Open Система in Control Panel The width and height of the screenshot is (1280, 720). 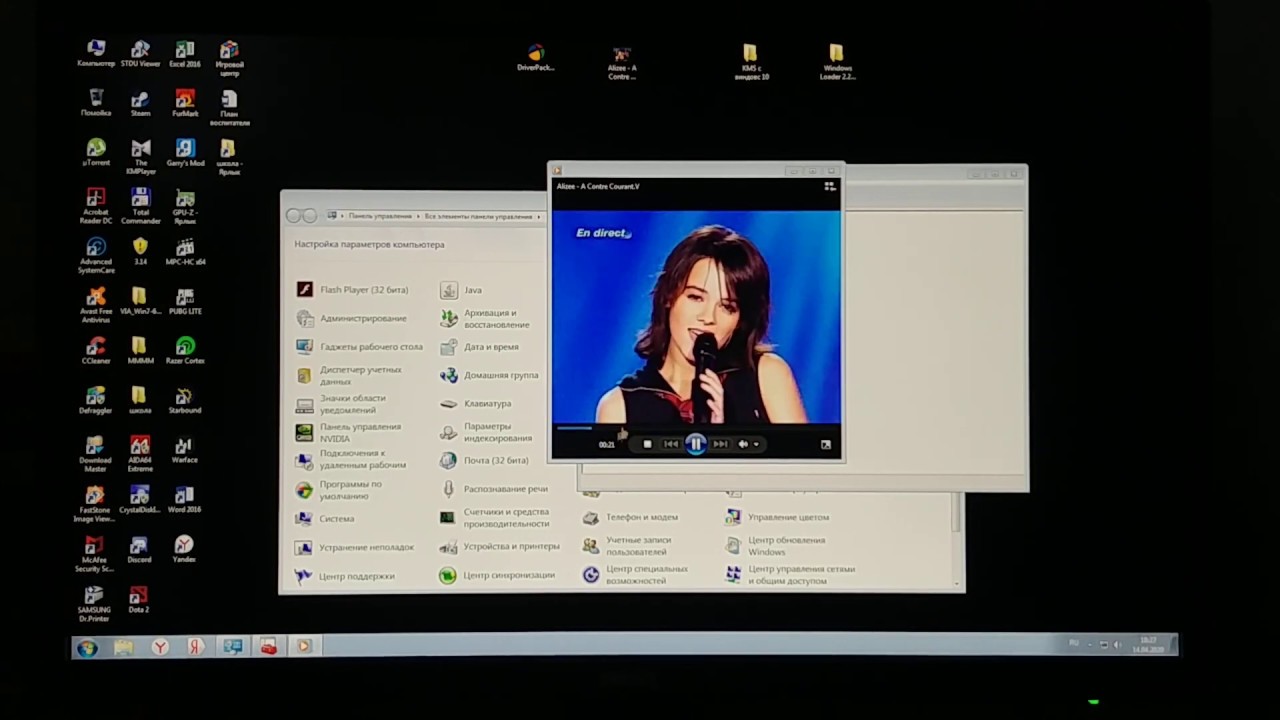coord(325,519)
